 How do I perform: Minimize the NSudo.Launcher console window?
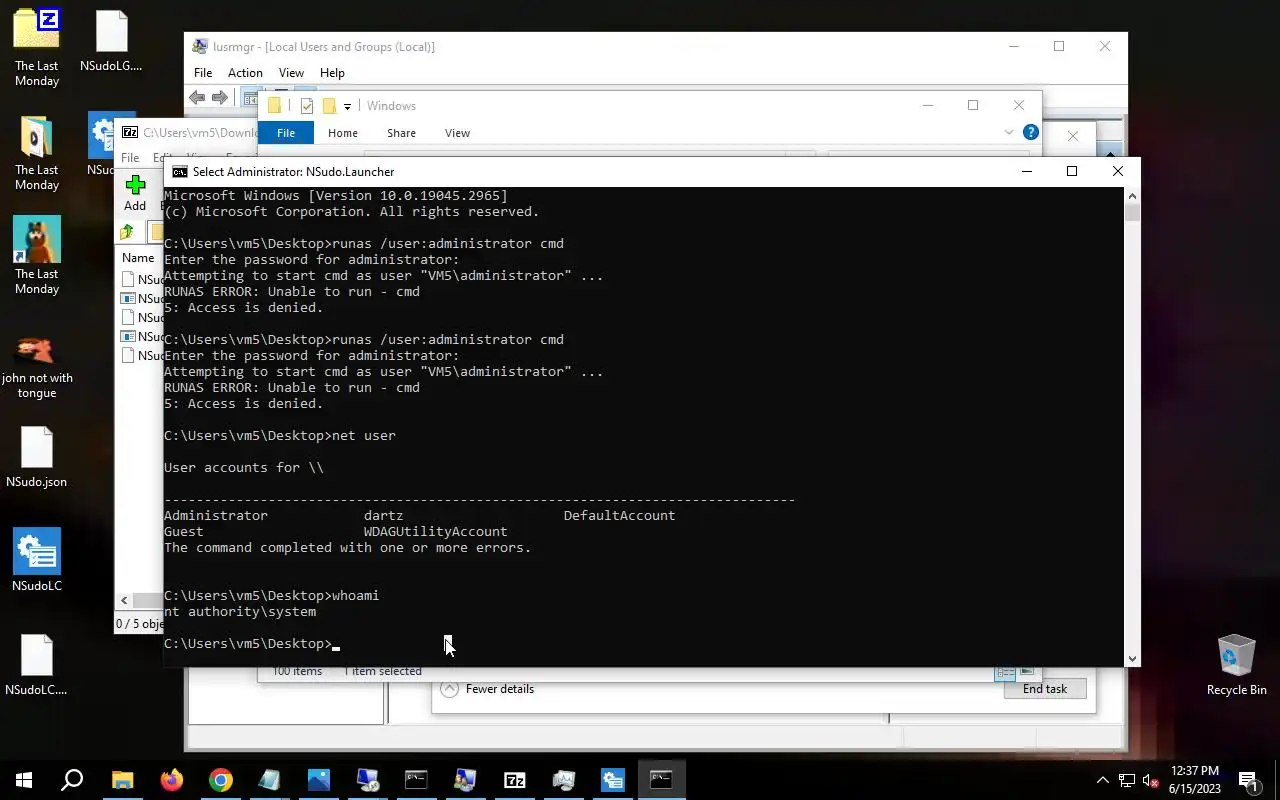(x=1026, y=172)
